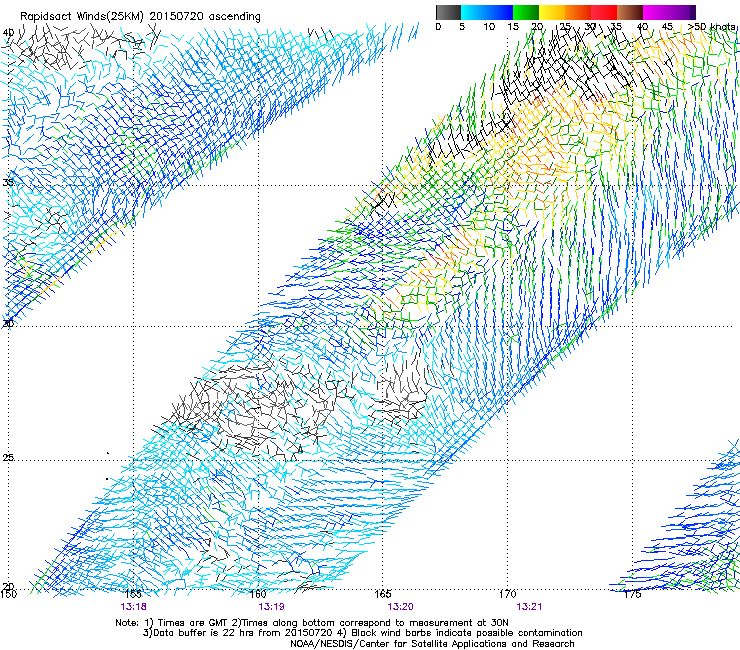Image resolution: width=740 pixels, height=650 pixels.
Task: Click the 13:18 time label
Action: click(x=133, y=607)
